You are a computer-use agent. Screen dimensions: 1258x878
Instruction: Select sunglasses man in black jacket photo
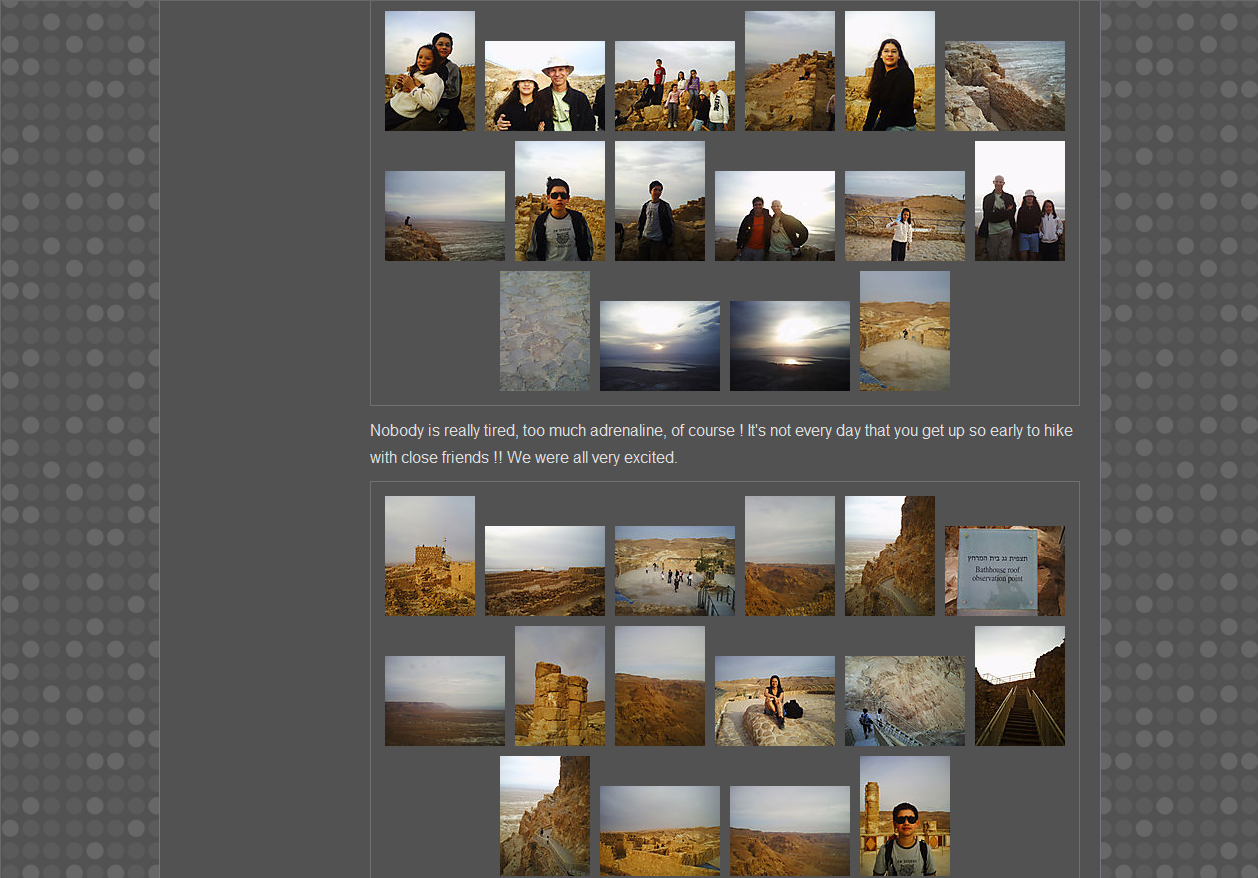(559, 201)
